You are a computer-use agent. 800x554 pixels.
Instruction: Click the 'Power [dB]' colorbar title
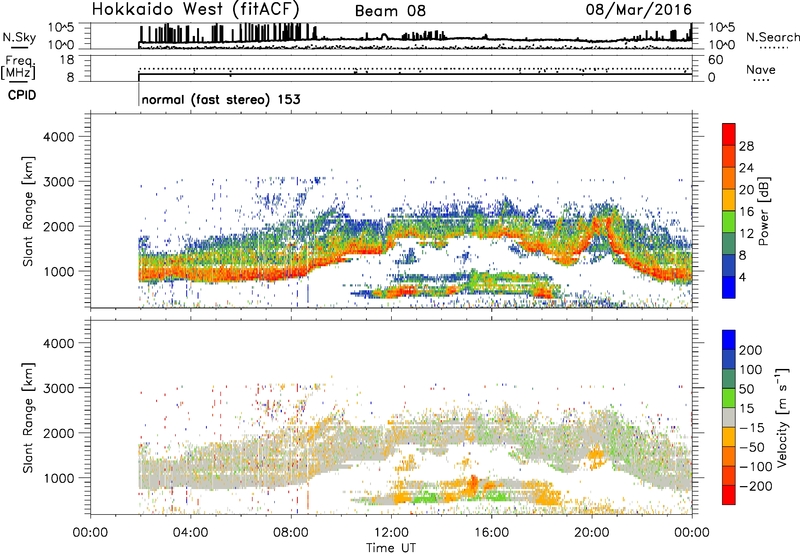(x=764, y=211)
